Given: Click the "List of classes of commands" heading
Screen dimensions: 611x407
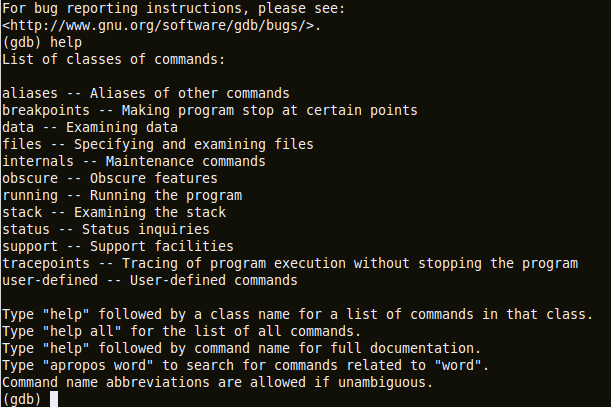Looking at the screenshot, I should 114,59.
